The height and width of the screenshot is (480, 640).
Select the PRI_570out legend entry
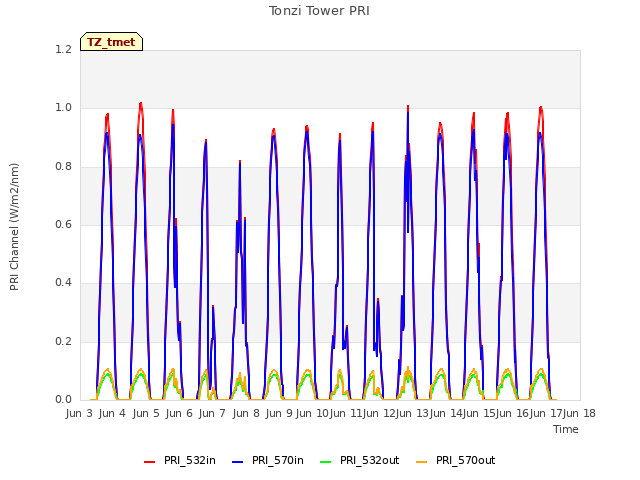tap(456, 460)
